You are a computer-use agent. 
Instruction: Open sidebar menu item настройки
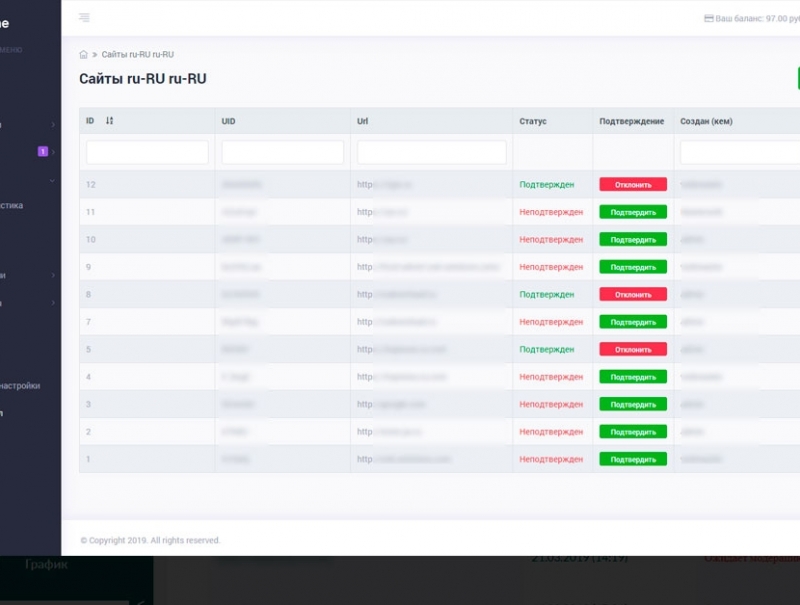pyautogui.click(x=20, y=386)
